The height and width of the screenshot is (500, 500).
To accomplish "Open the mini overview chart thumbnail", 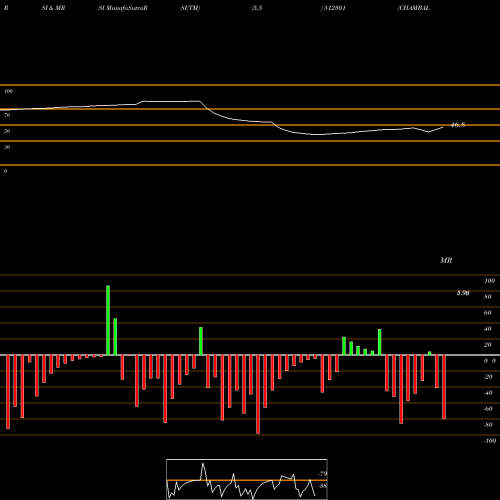I will 247,479.
